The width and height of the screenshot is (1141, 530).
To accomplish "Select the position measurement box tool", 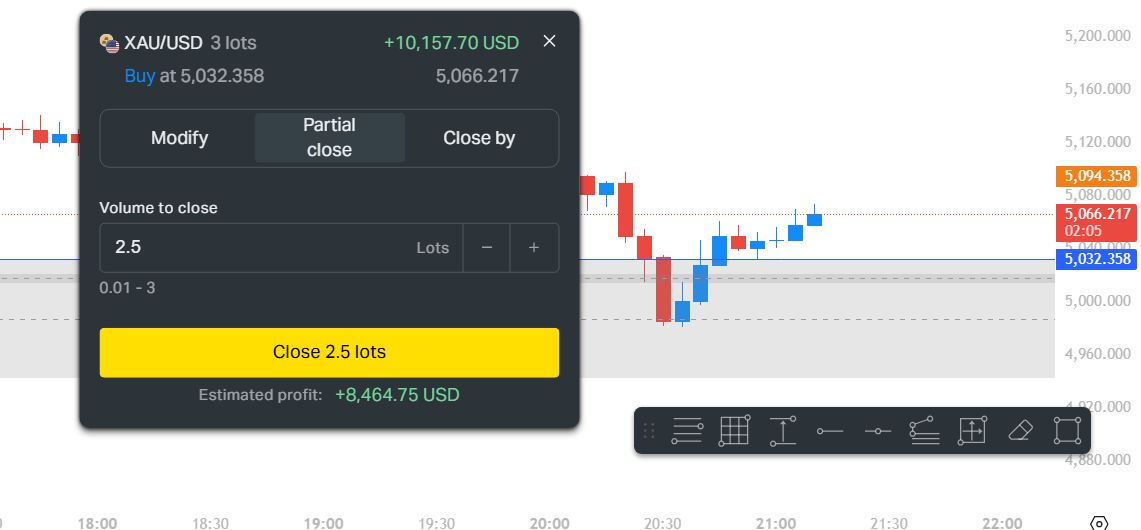I will [x=972, y=431].
